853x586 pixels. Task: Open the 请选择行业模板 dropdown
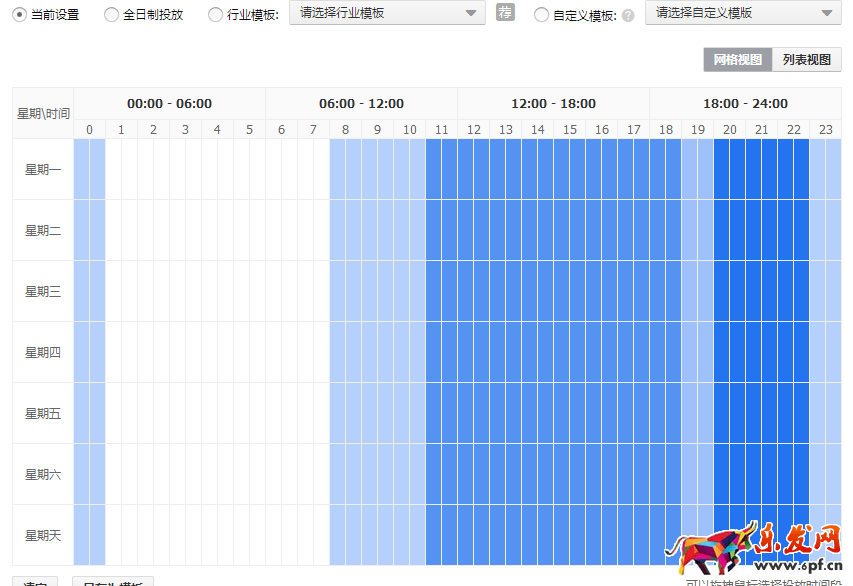pos(386,14)
